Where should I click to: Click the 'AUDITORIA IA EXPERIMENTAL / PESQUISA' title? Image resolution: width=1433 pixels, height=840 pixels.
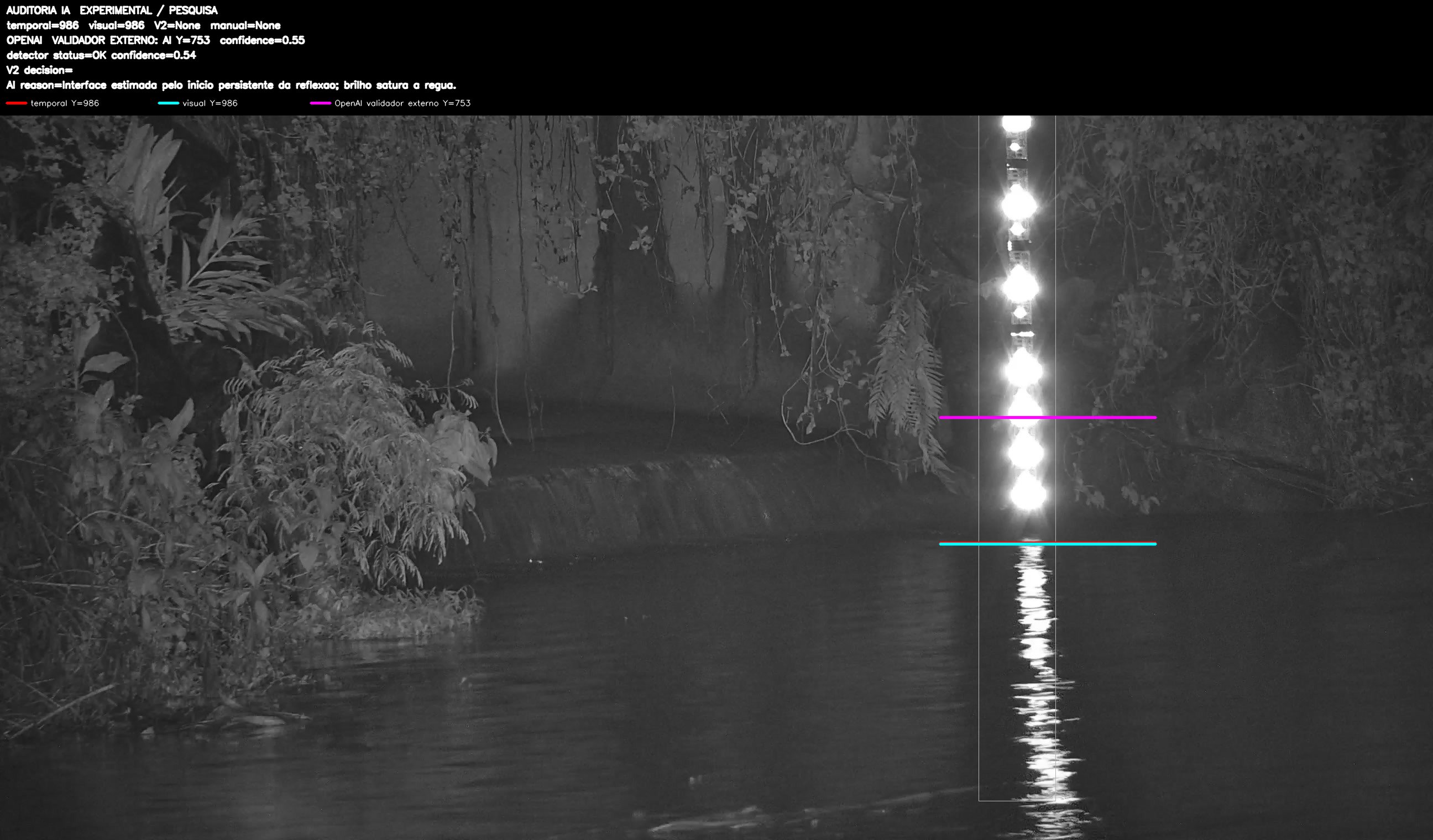112,11
